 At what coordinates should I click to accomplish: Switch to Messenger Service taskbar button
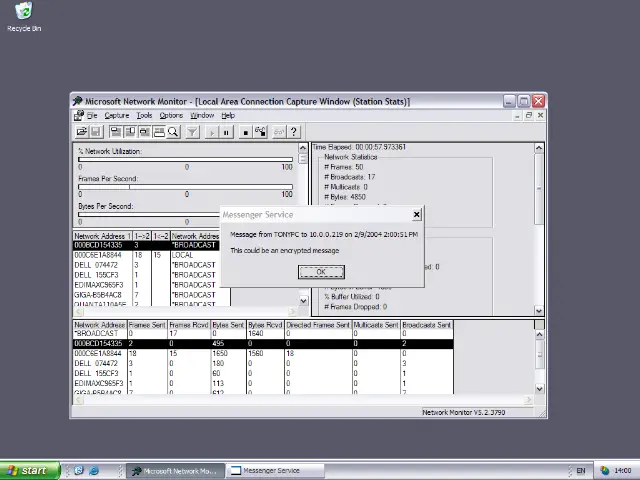tap(276, 471)
